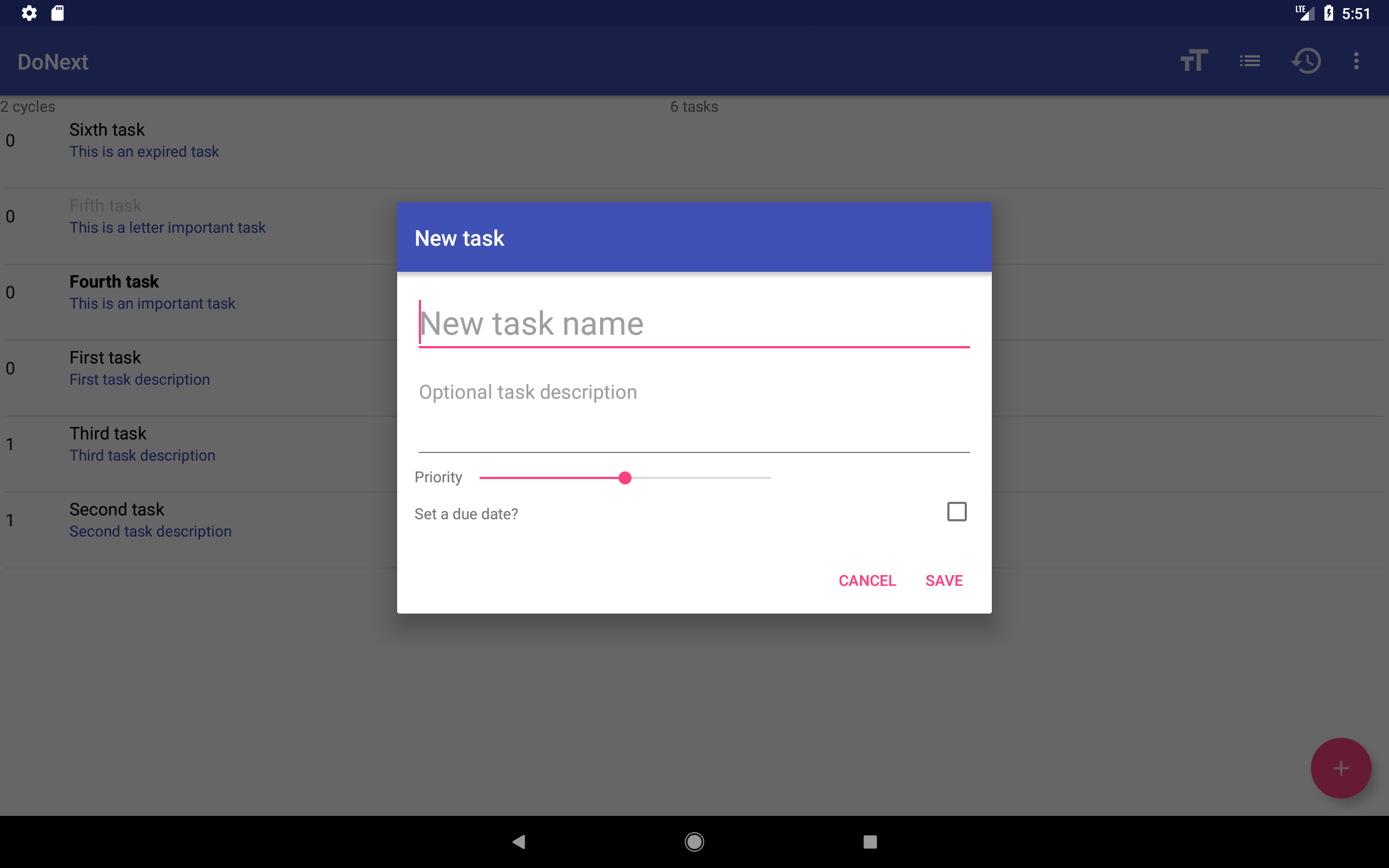Click CANCEL in New task dialog
1389x868 pixels.
tap(866, 580)
